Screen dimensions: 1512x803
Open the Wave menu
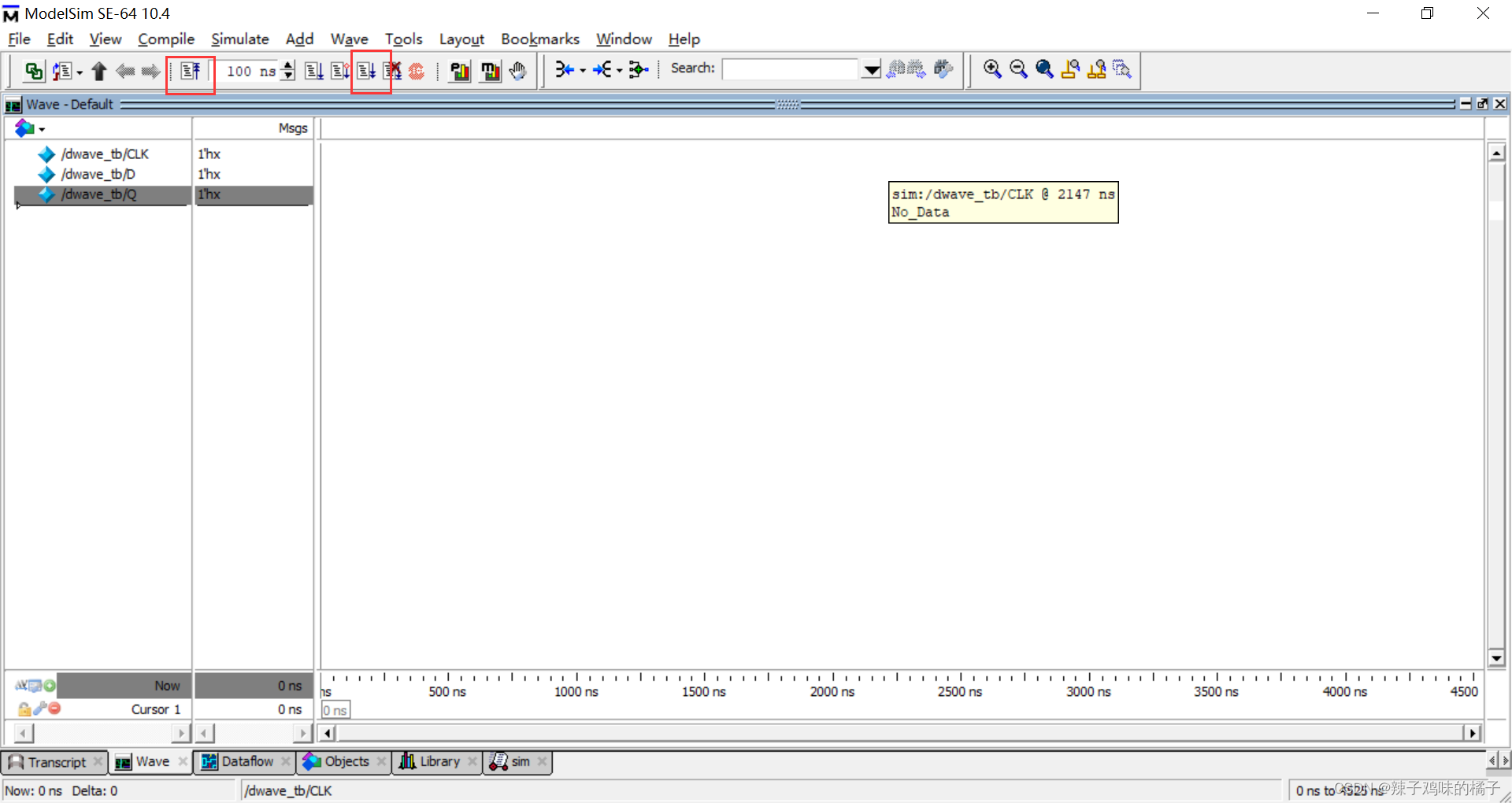click(349, 39)
